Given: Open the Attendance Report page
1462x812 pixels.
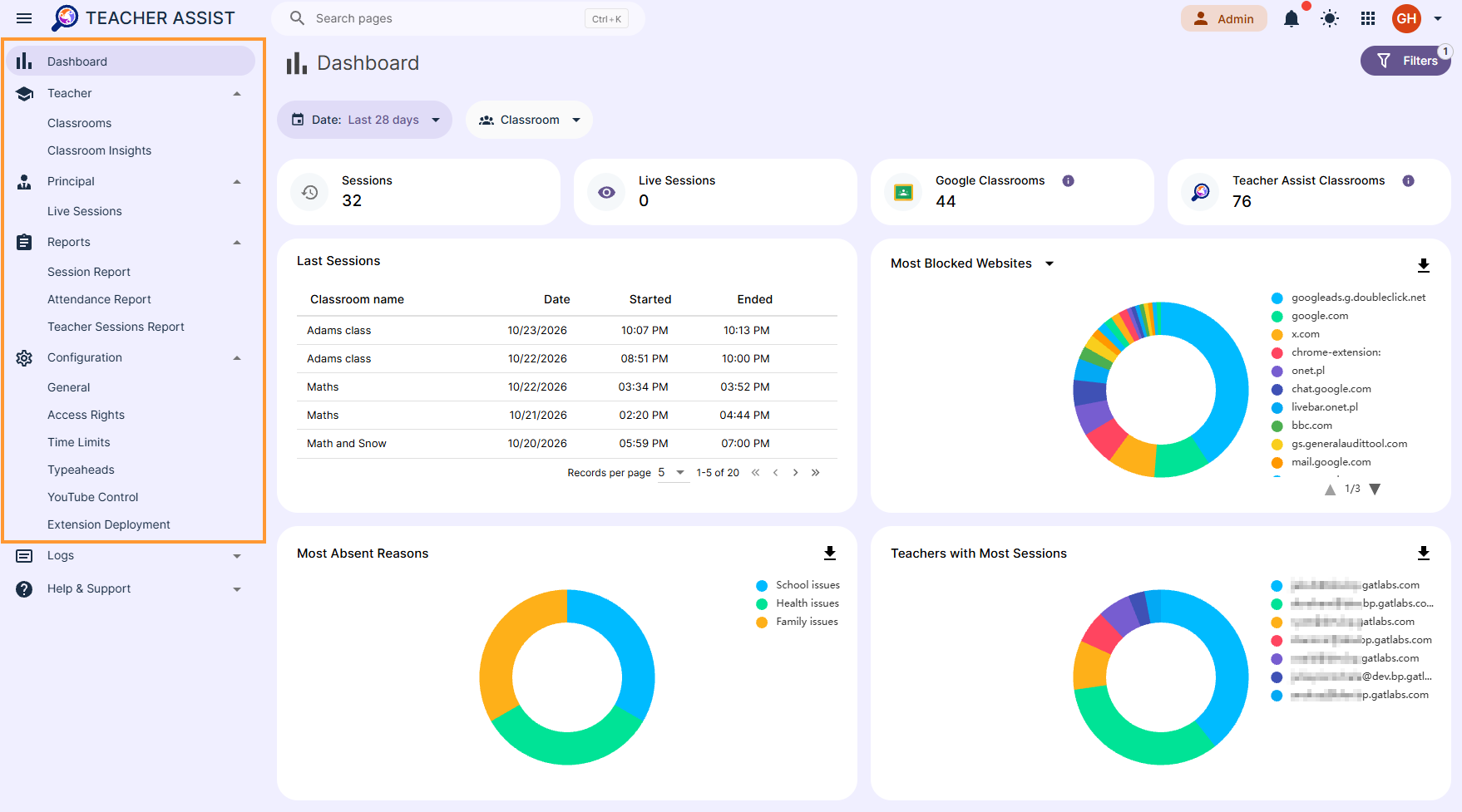Looking at the screenshot, I should [99, 299].
